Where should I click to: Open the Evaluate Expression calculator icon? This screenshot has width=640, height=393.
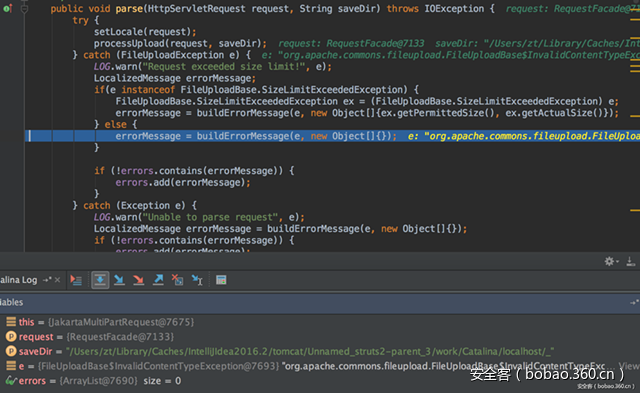point(221,280)
